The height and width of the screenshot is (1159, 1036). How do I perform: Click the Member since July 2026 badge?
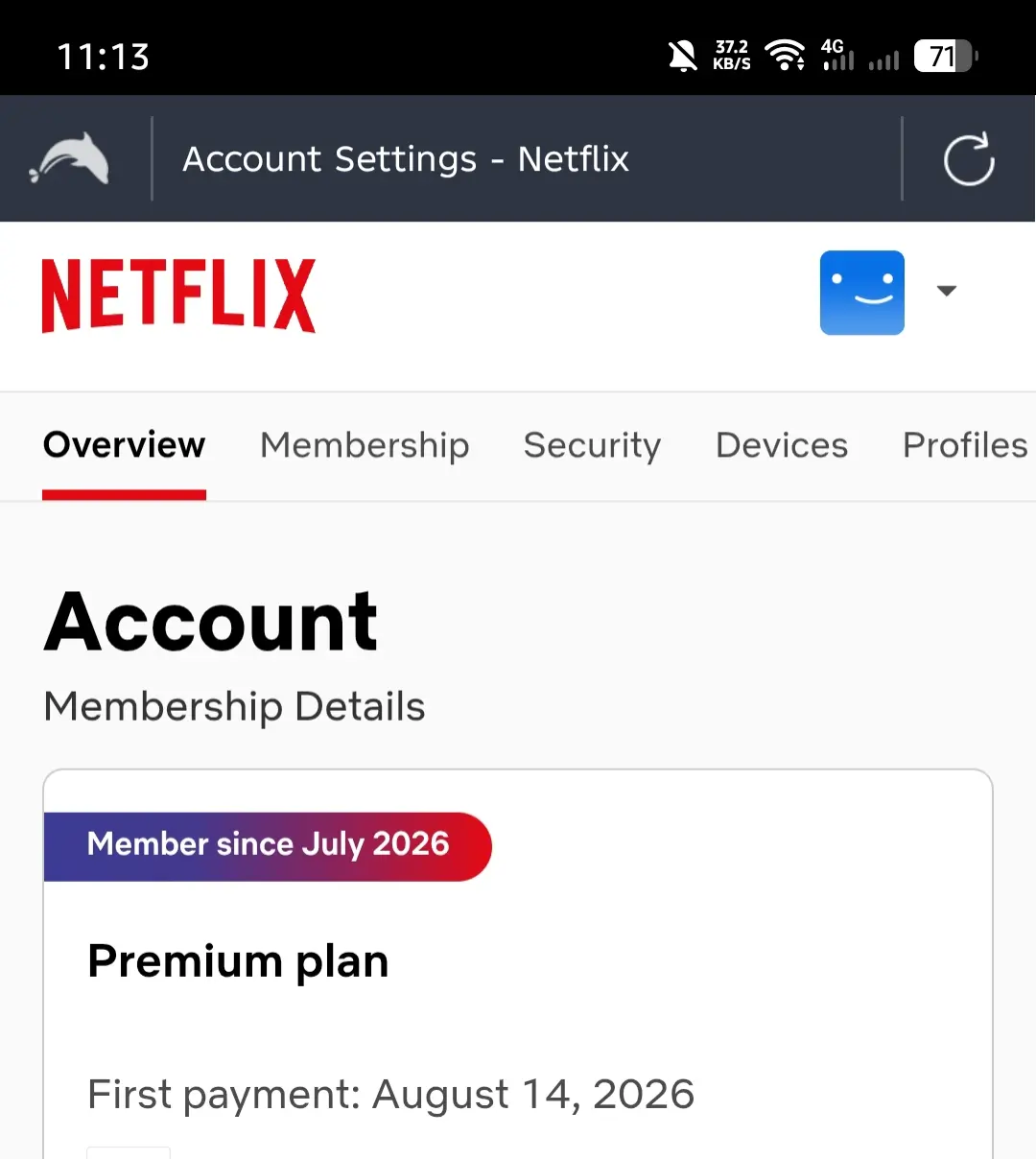(x=268, y=846)
